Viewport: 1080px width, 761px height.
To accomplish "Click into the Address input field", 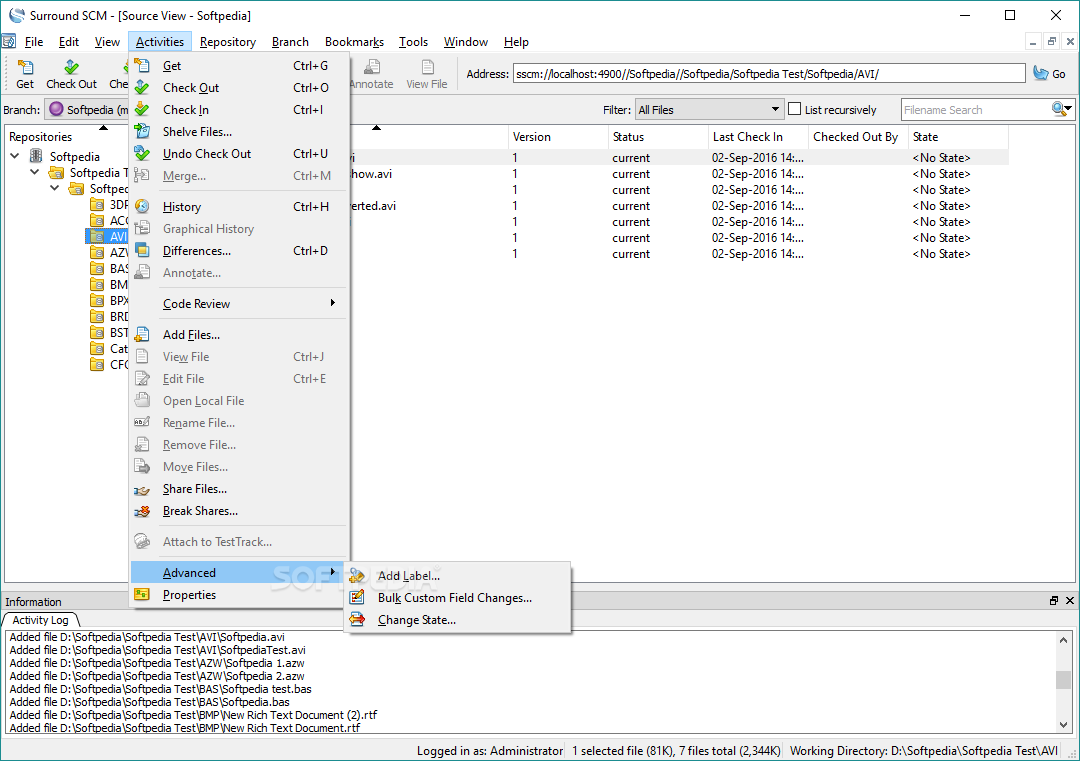I will 769,74.
